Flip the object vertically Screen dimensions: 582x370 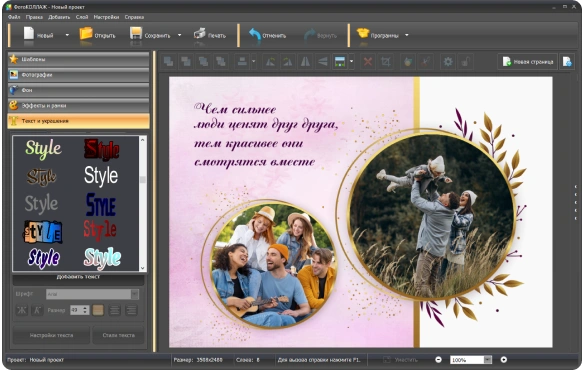(x=323, y=61)
